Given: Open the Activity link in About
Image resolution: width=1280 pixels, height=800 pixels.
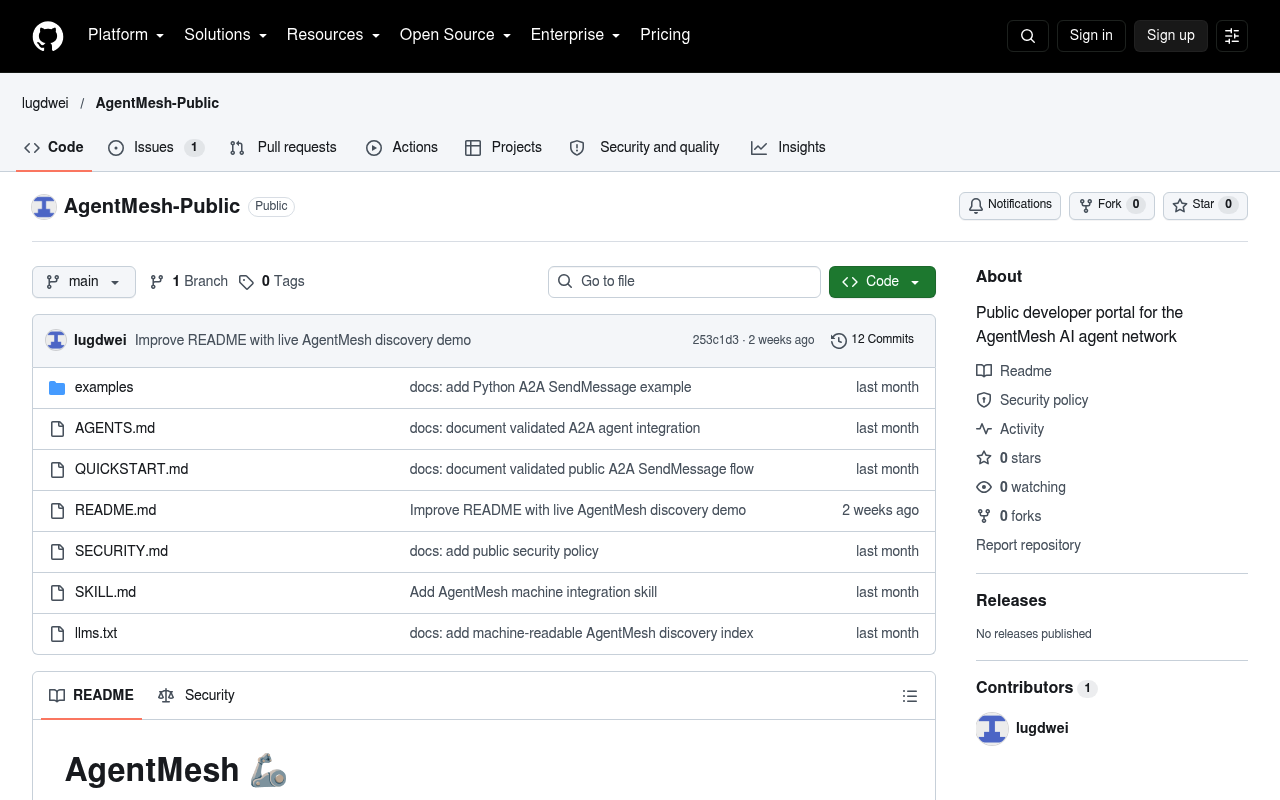Looking at the screenshot, I should point(1010,429).
